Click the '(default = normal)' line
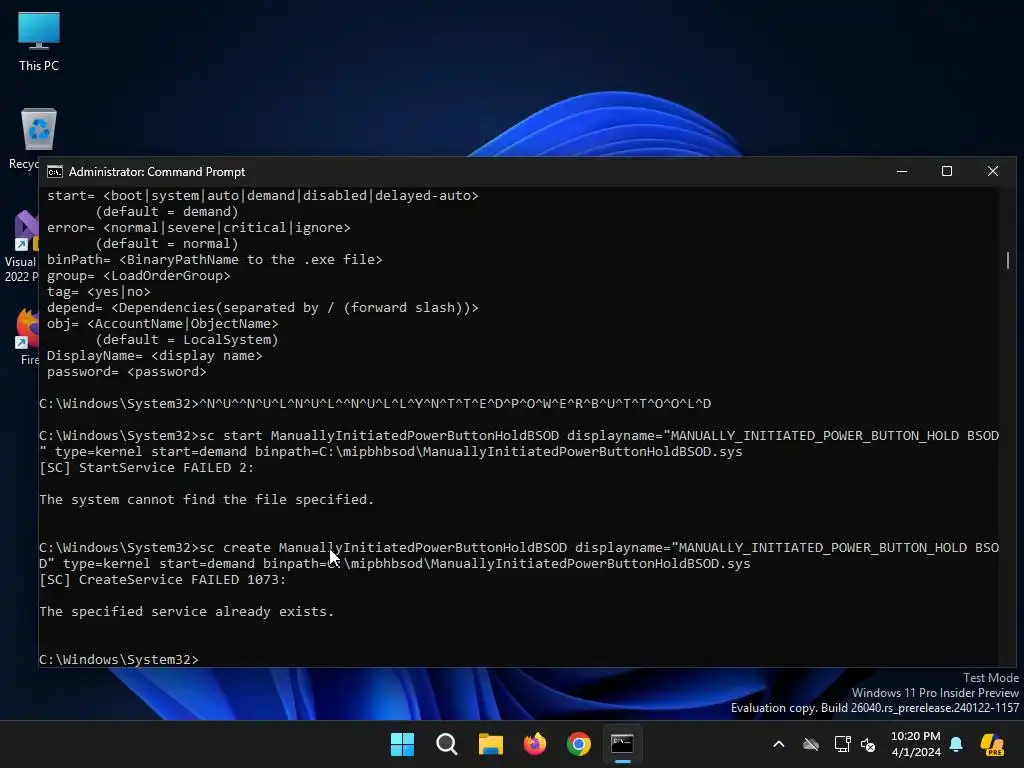 click(167, 244)
